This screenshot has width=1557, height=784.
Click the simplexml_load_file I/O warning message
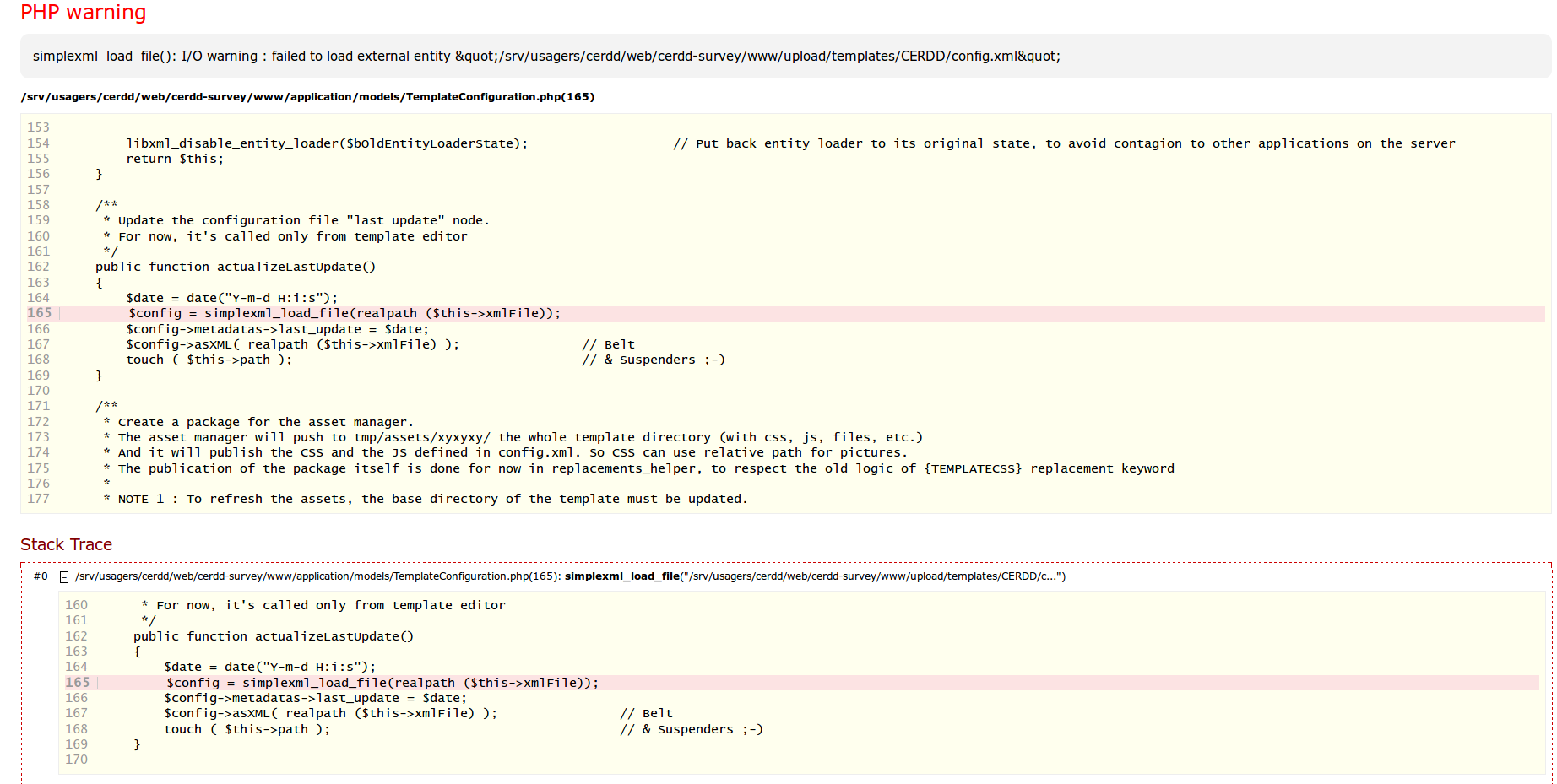[x=545, y=57]
